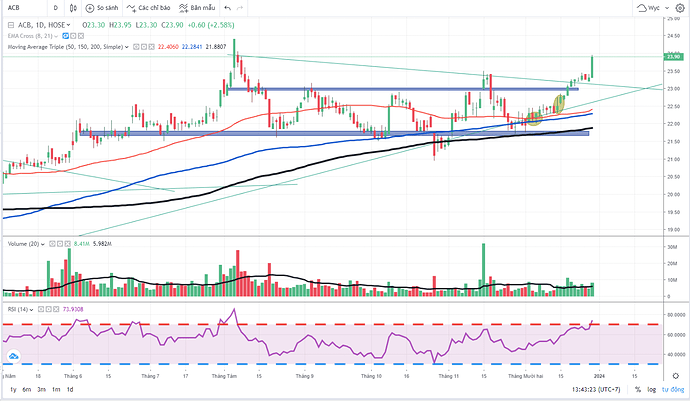Open the candlestick chart type selector
The height and width of the screenshot is (401, 690).
click(73, 8)
